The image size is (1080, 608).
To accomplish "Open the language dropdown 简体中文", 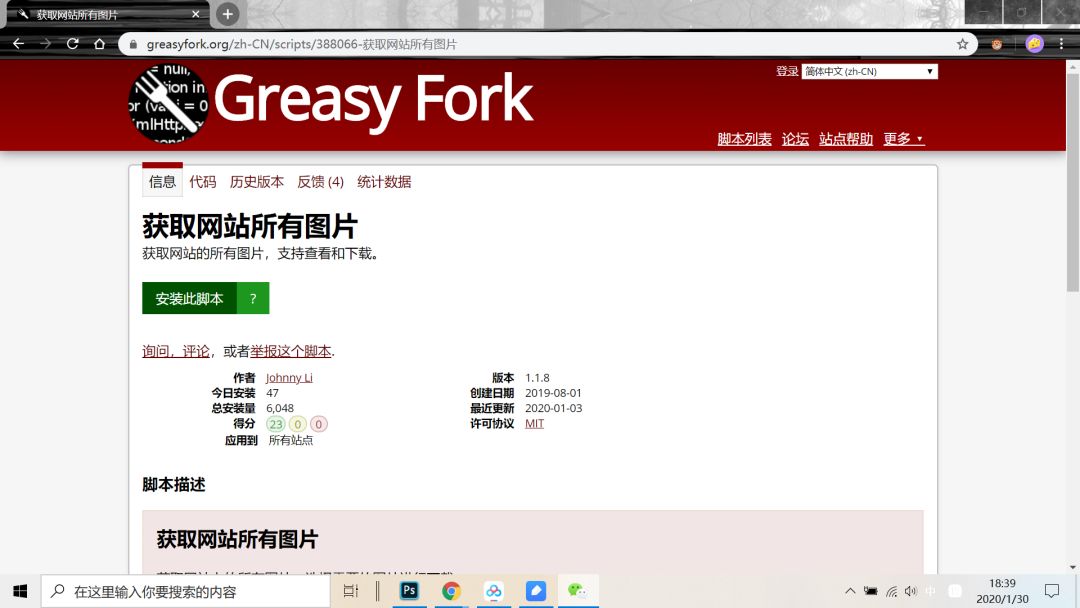I will click(869, 72).
